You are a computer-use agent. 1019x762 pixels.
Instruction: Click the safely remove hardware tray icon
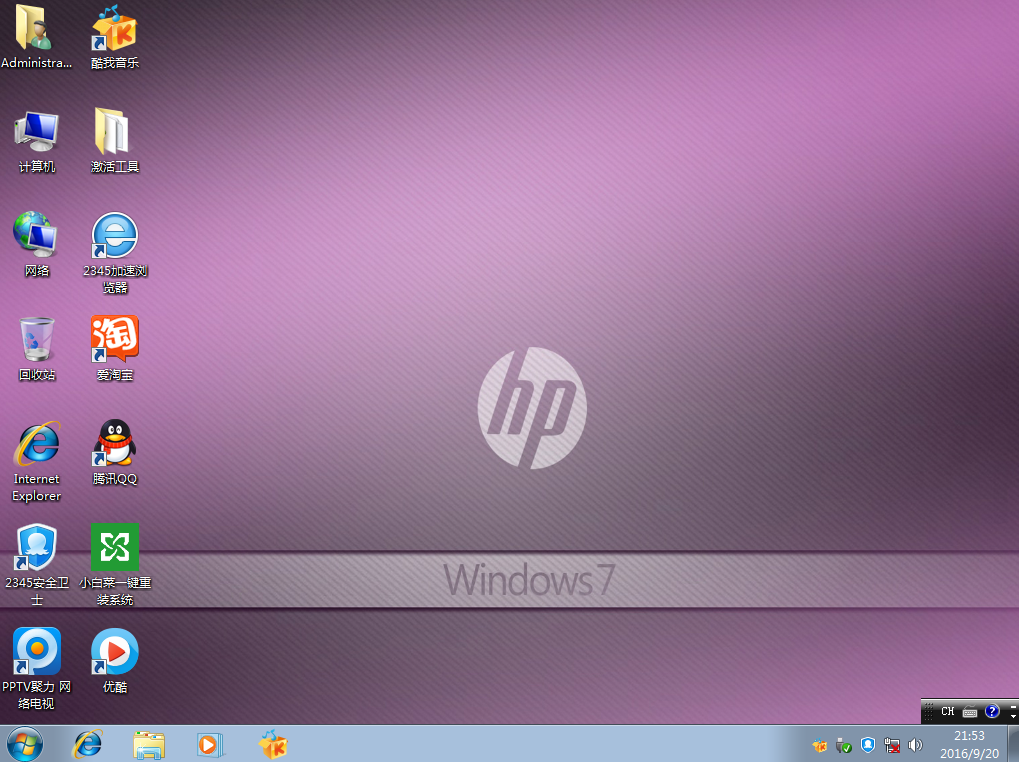point(844,746)
